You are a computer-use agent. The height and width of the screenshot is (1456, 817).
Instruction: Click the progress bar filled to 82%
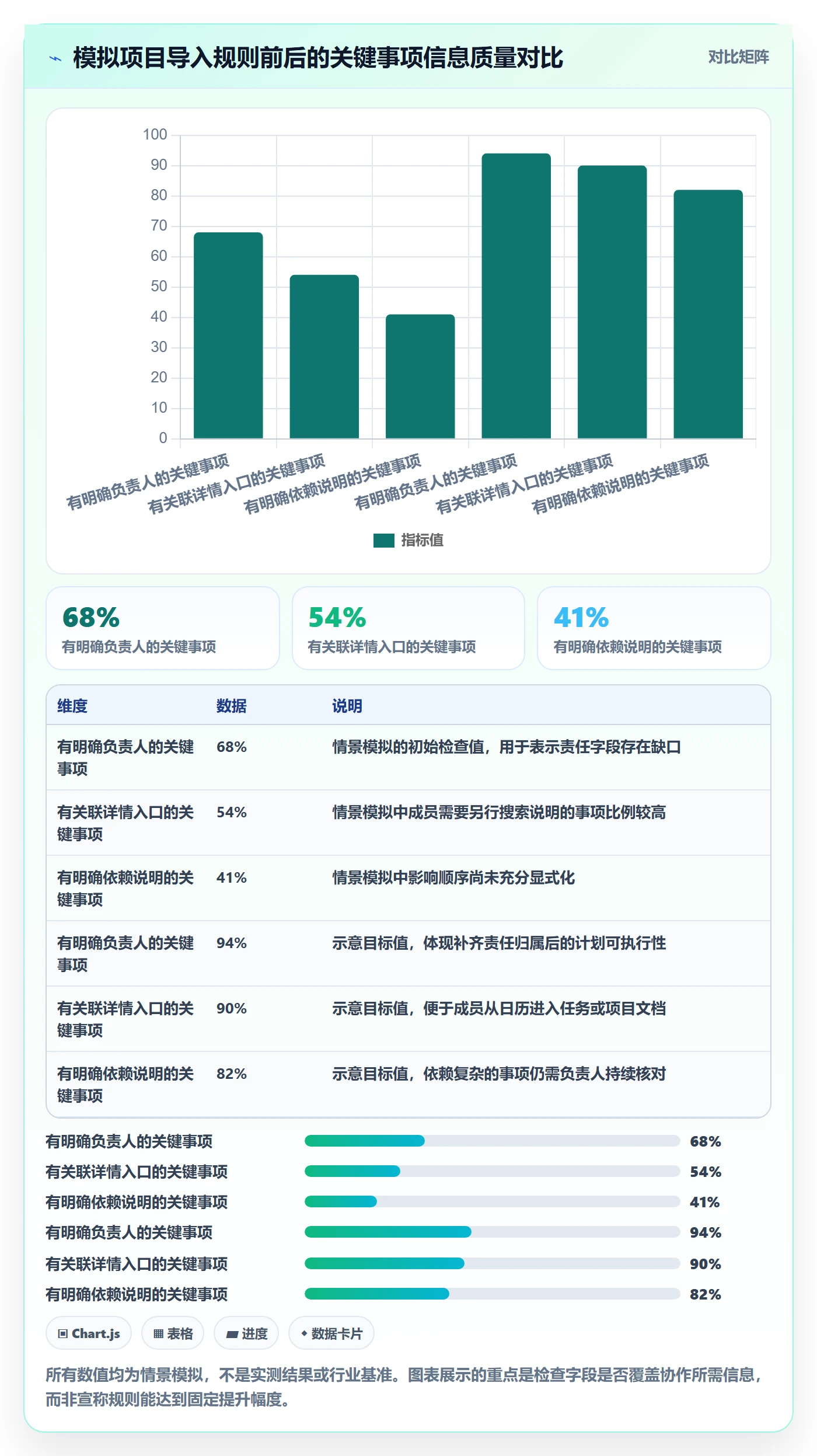[x=492, y=1294]
